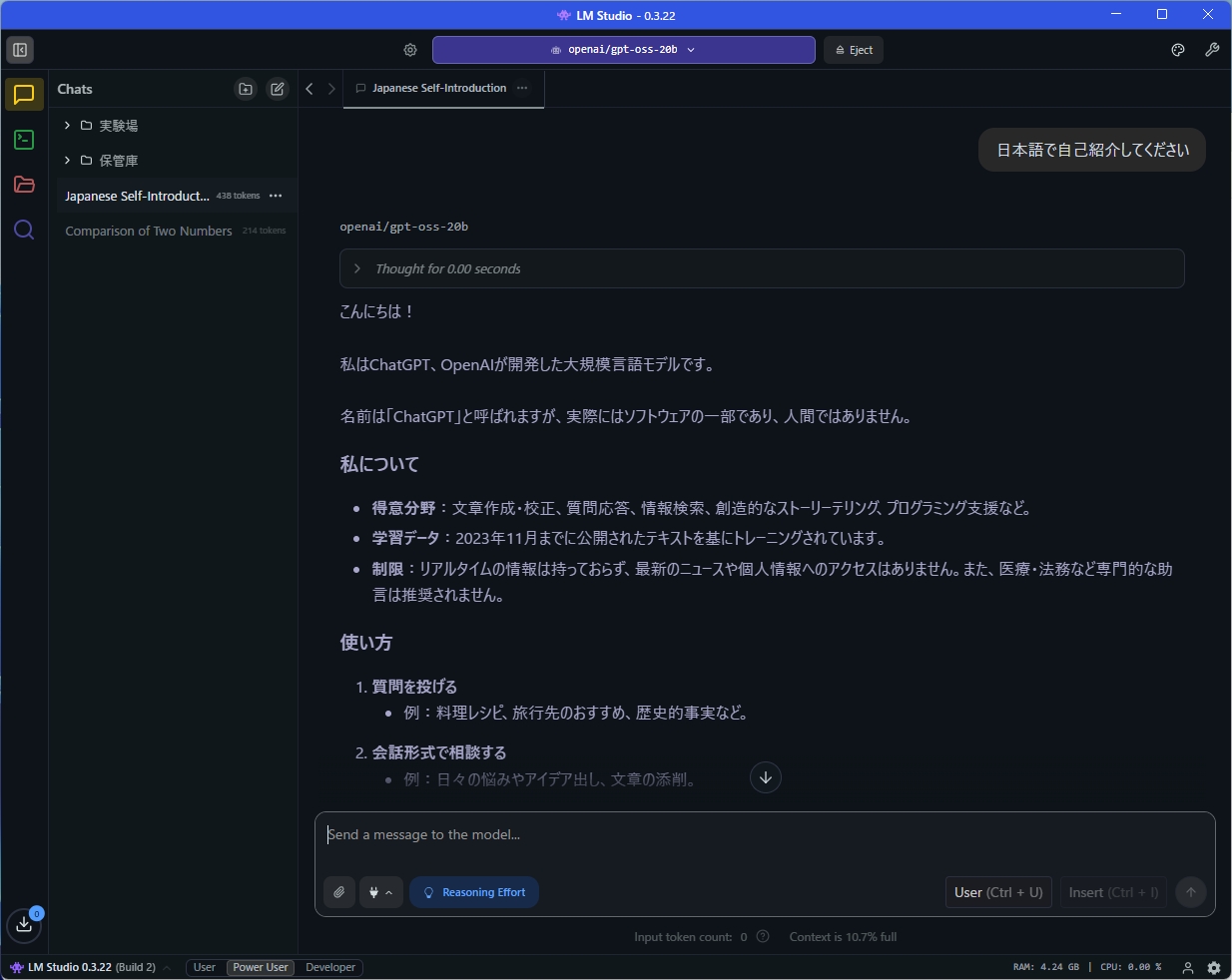Attach a file using the paperclip icon

point(339,892)
